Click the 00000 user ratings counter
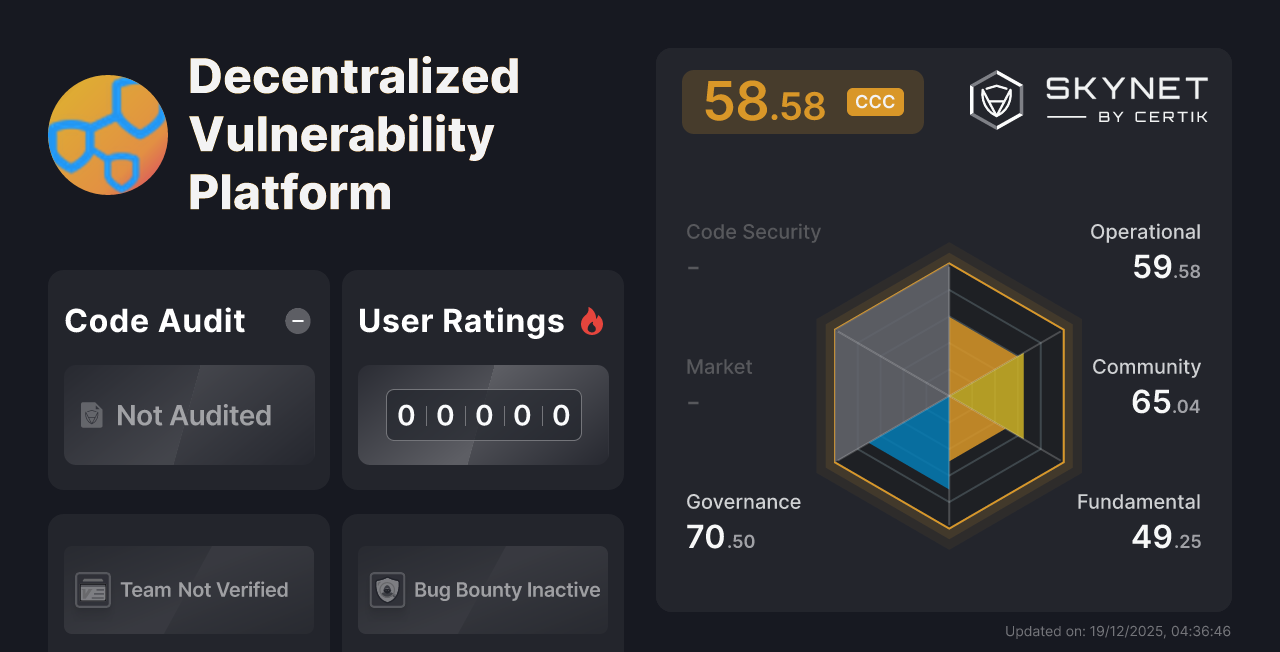Viewport: 1280px width, 652px height. point(483,415)
